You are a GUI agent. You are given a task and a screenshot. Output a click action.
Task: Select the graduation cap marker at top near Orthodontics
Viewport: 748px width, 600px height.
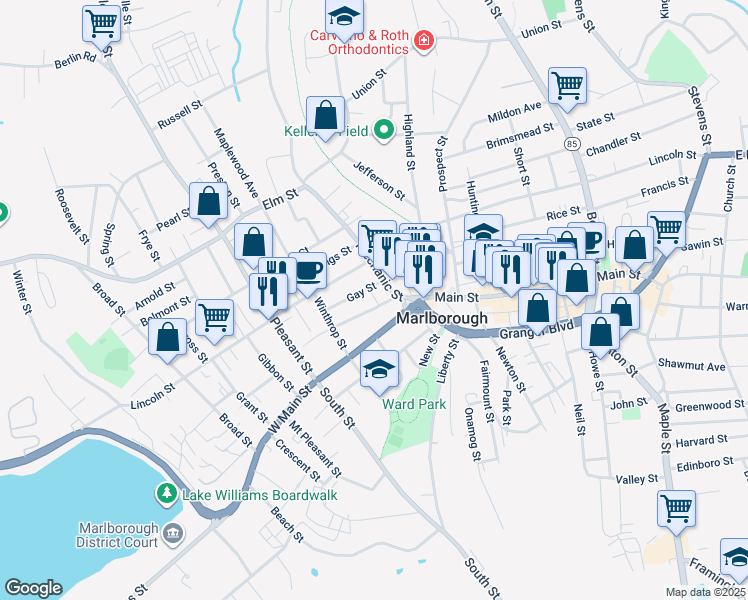point(344,19)
